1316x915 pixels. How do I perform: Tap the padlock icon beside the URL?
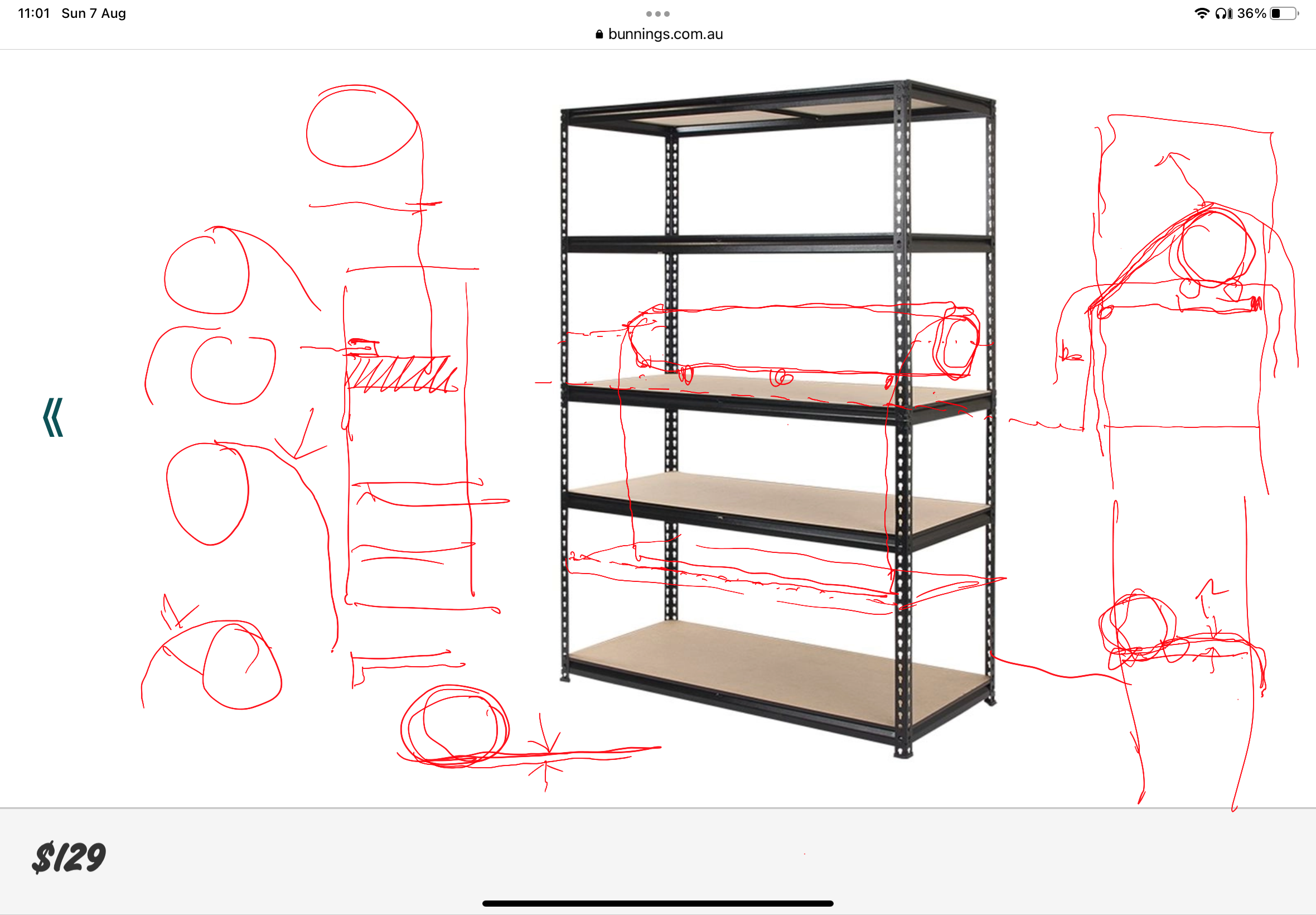pos(599,35)
